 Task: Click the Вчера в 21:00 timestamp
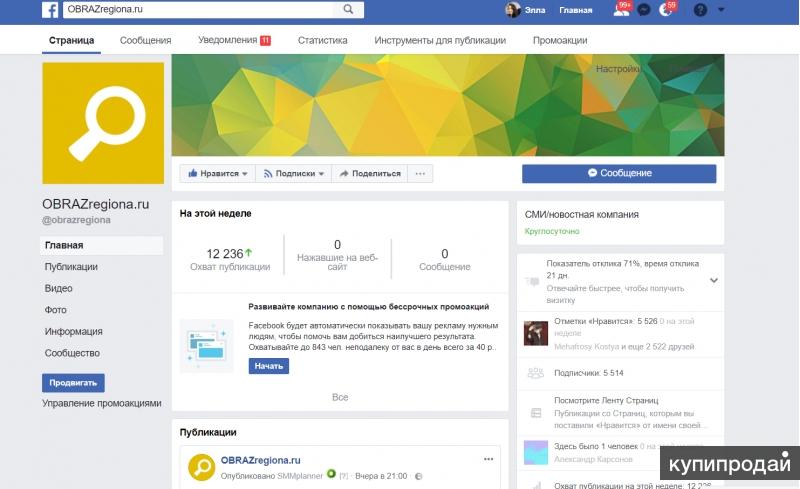click(x=381, y=476)
